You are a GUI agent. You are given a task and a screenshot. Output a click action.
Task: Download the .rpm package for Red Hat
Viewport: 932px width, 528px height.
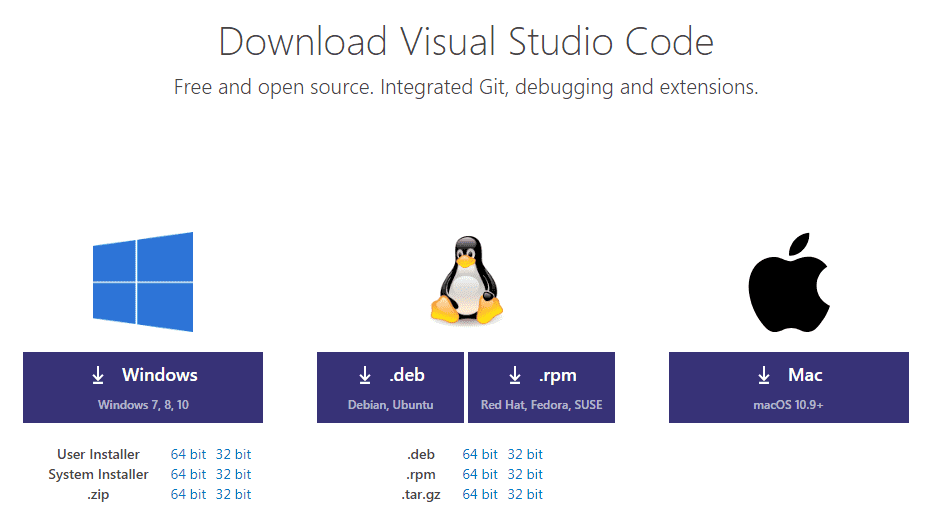click(x=541, y=387)
